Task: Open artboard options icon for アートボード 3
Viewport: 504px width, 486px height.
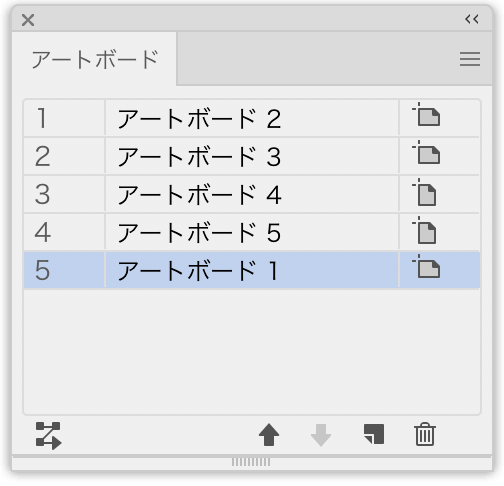Action: (x=426, y=152)
